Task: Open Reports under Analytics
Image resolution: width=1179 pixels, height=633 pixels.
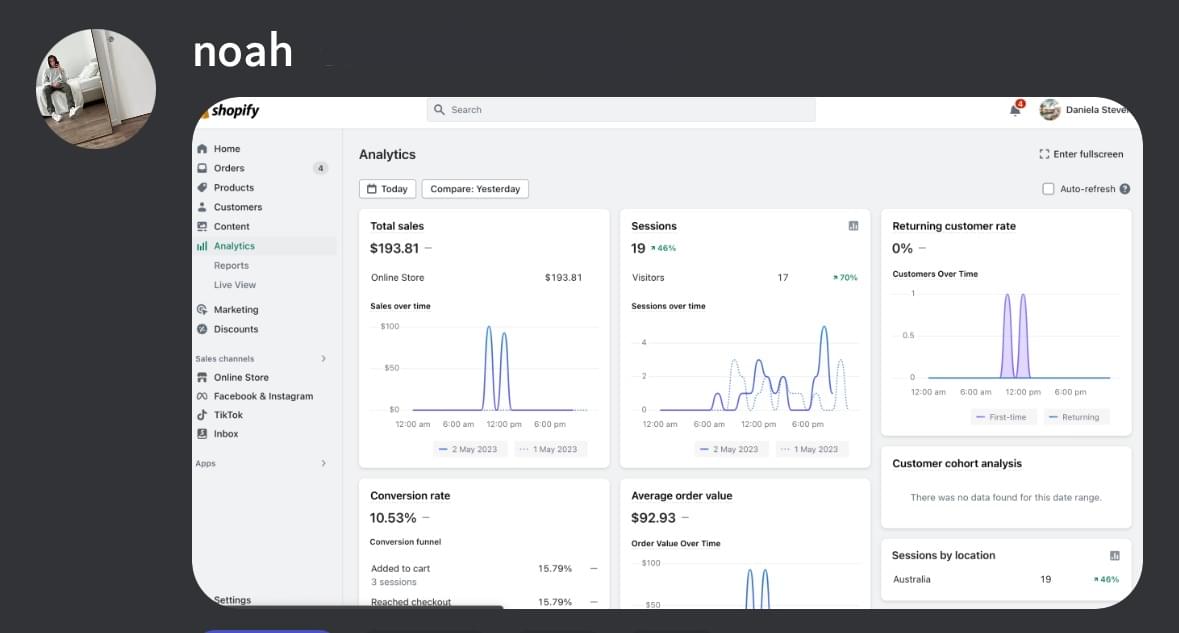Action: [x=231, y=265]
